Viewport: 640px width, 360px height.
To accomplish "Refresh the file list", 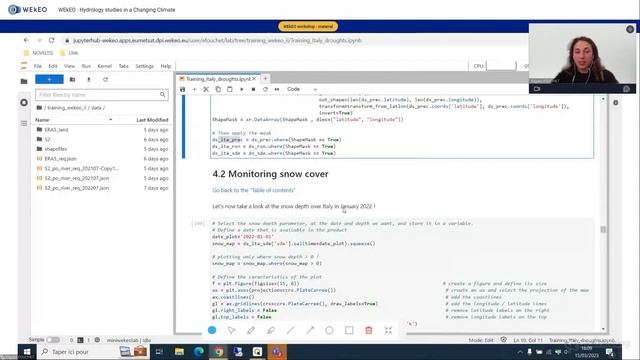I will click(x=105, y=80).
